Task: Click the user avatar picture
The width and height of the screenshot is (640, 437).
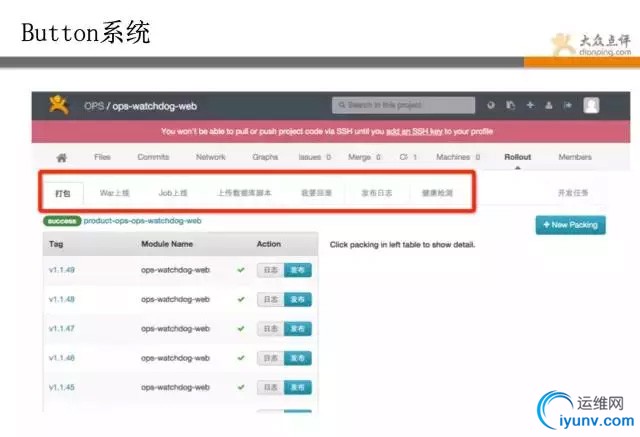Action: coord(591,105)
